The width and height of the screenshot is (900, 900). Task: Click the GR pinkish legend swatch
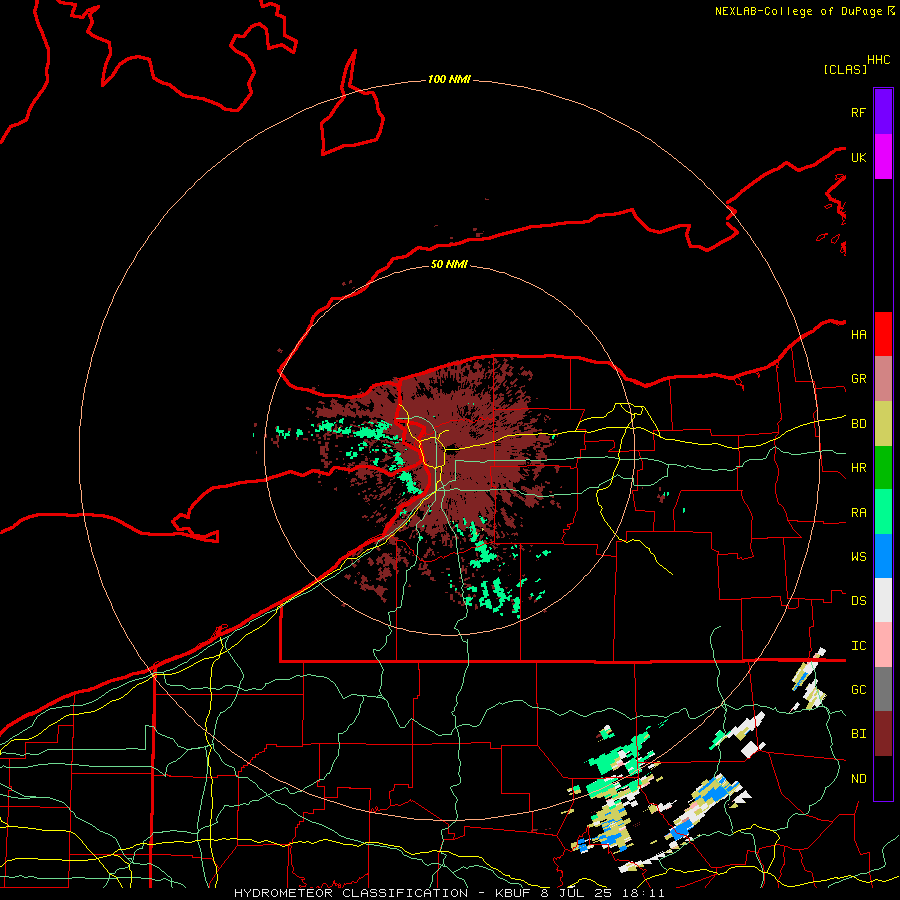click(x=883, y=379)
